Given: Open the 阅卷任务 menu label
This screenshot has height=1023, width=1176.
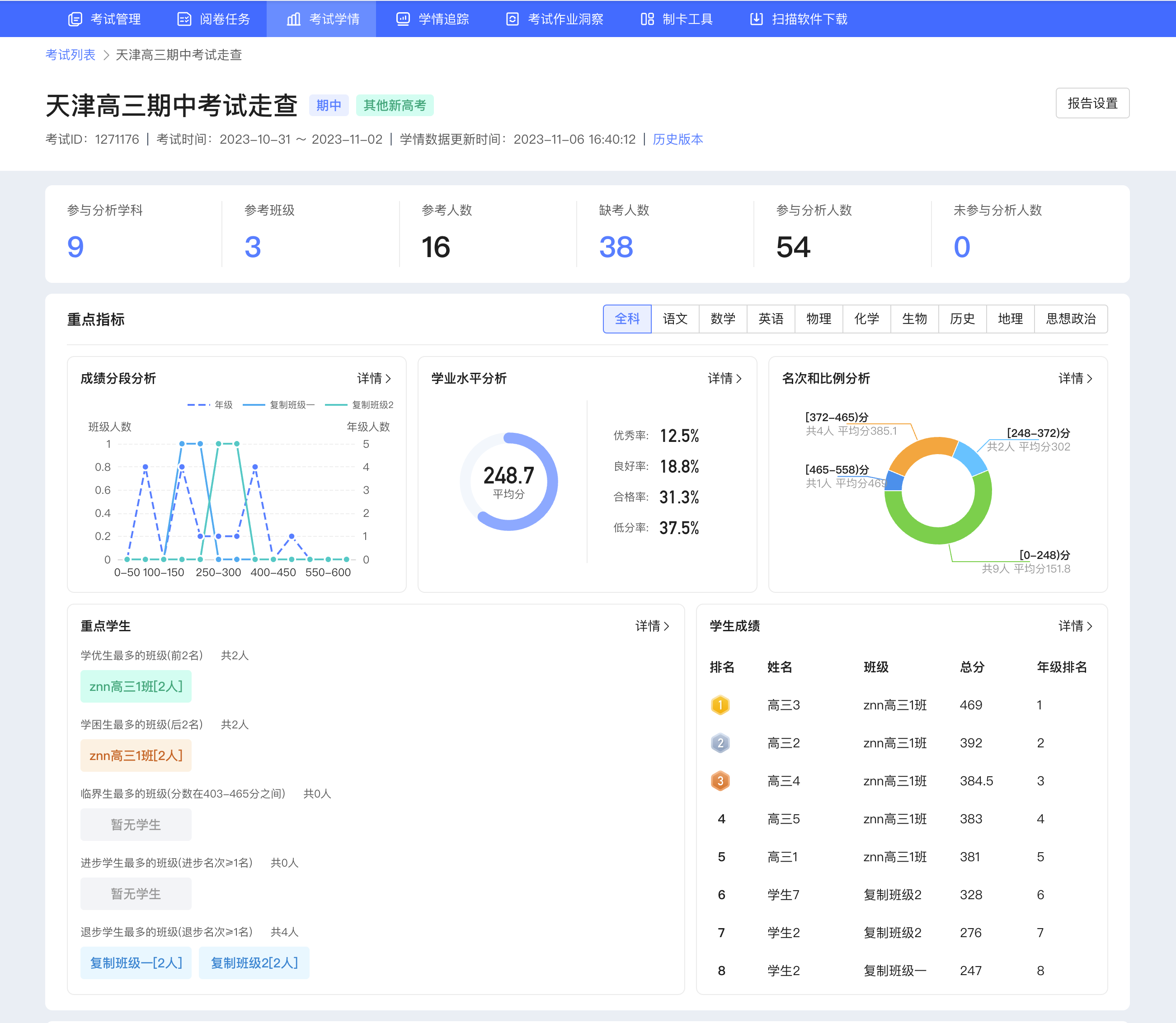Looking at the screenshot, I should point(225,19).
